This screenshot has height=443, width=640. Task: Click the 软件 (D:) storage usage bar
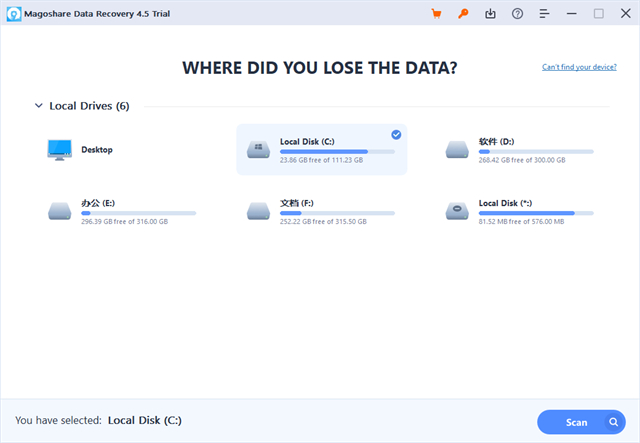click(535, 152)
